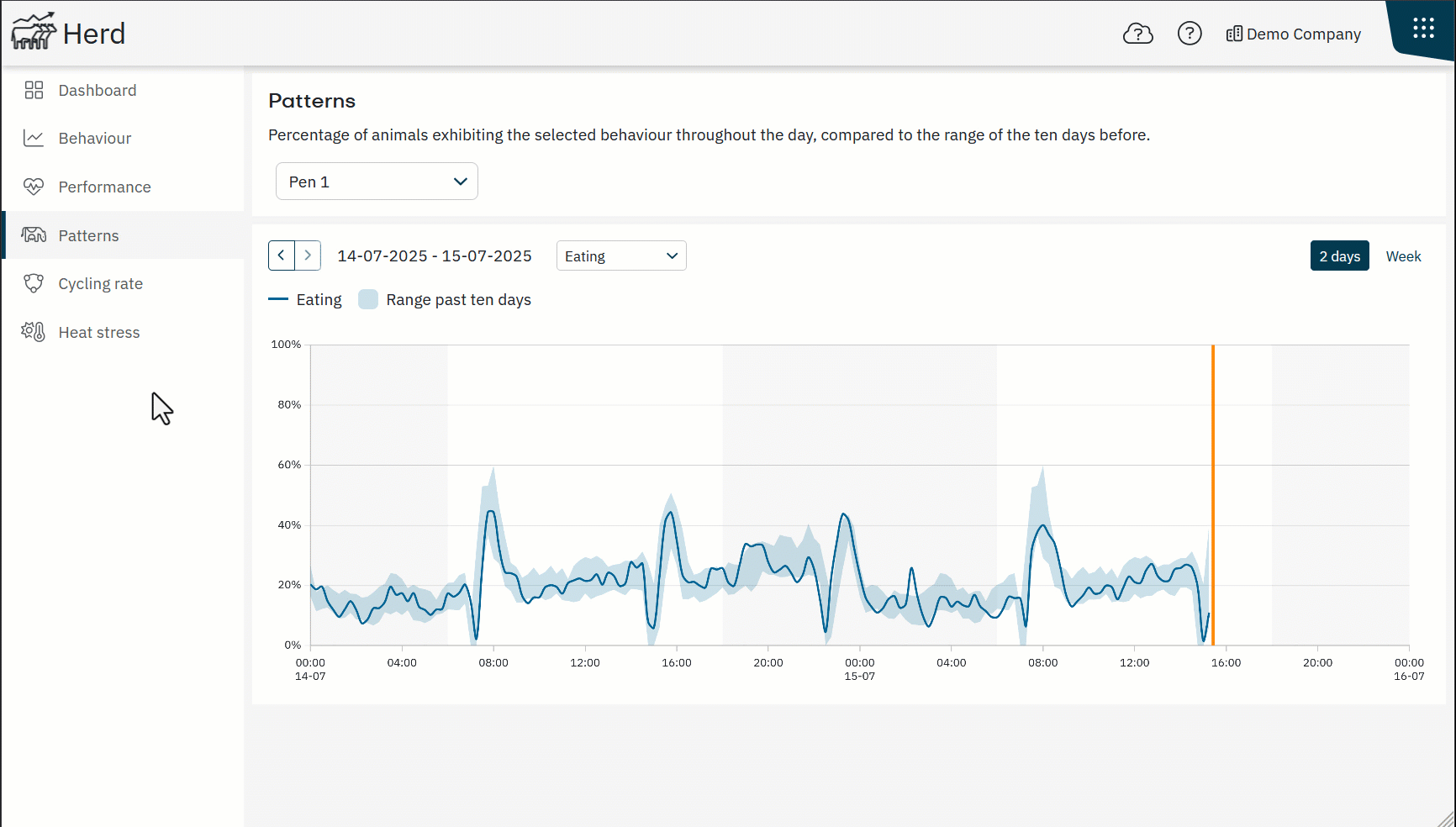Open the Heat stress page
The image size is (1456, 827).
[124, 332]
